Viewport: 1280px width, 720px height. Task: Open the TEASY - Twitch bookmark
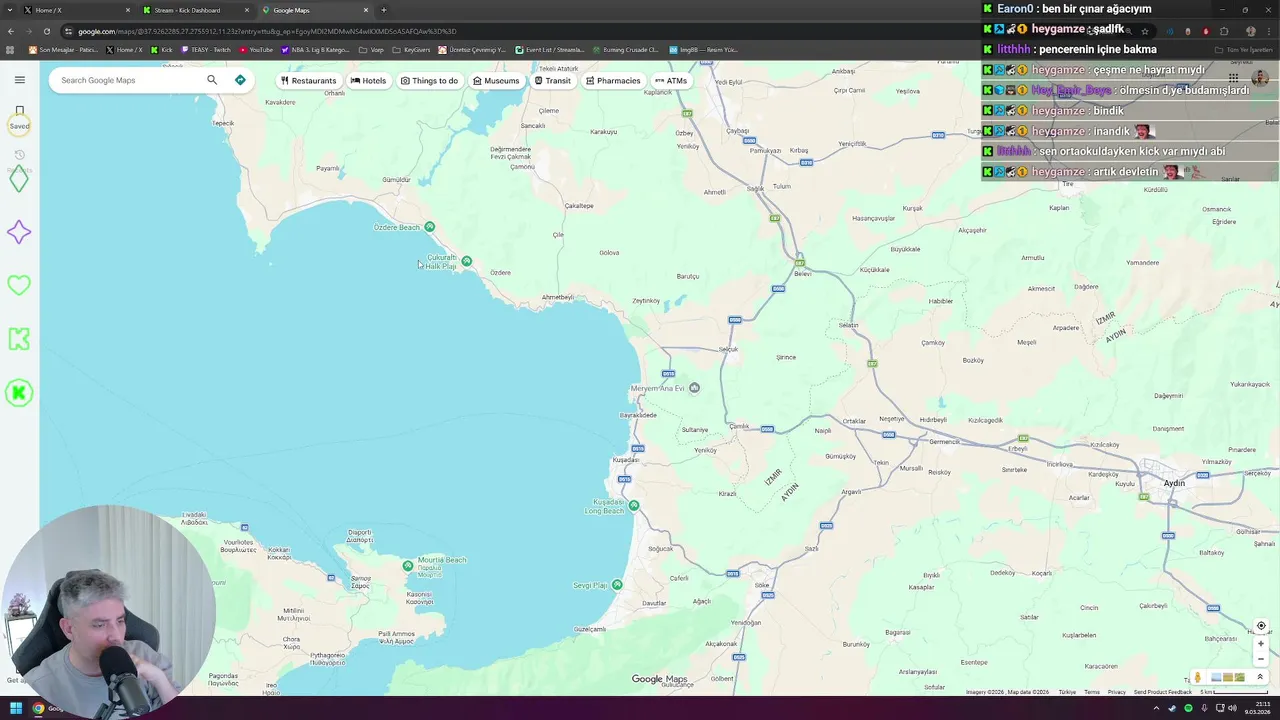(206, 49)
